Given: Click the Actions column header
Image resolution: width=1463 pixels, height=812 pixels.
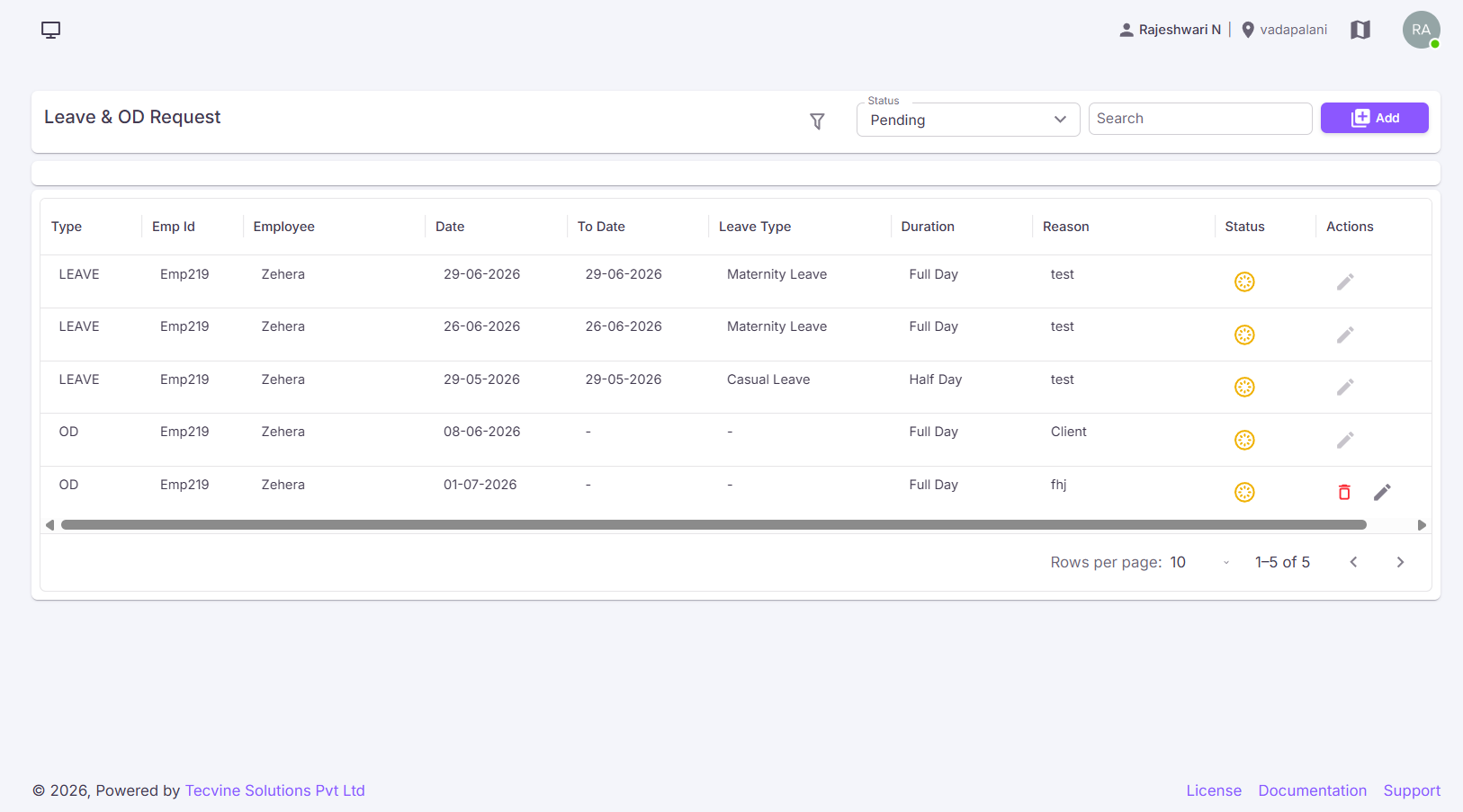Looking at the screenshot, I should tap(1350, 227).
